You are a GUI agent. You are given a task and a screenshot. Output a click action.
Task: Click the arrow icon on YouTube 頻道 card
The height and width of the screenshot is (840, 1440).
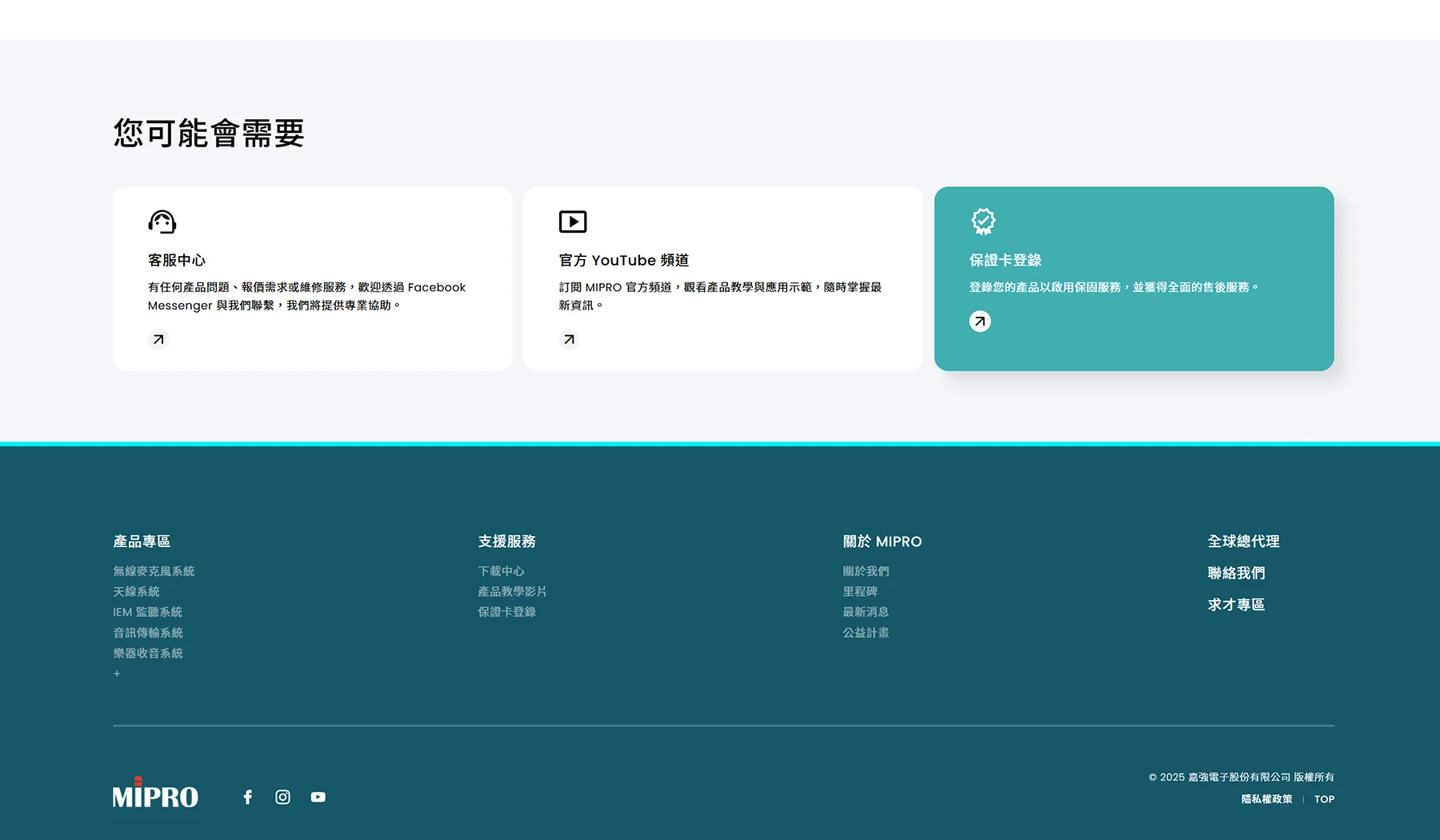click(569, 339)
